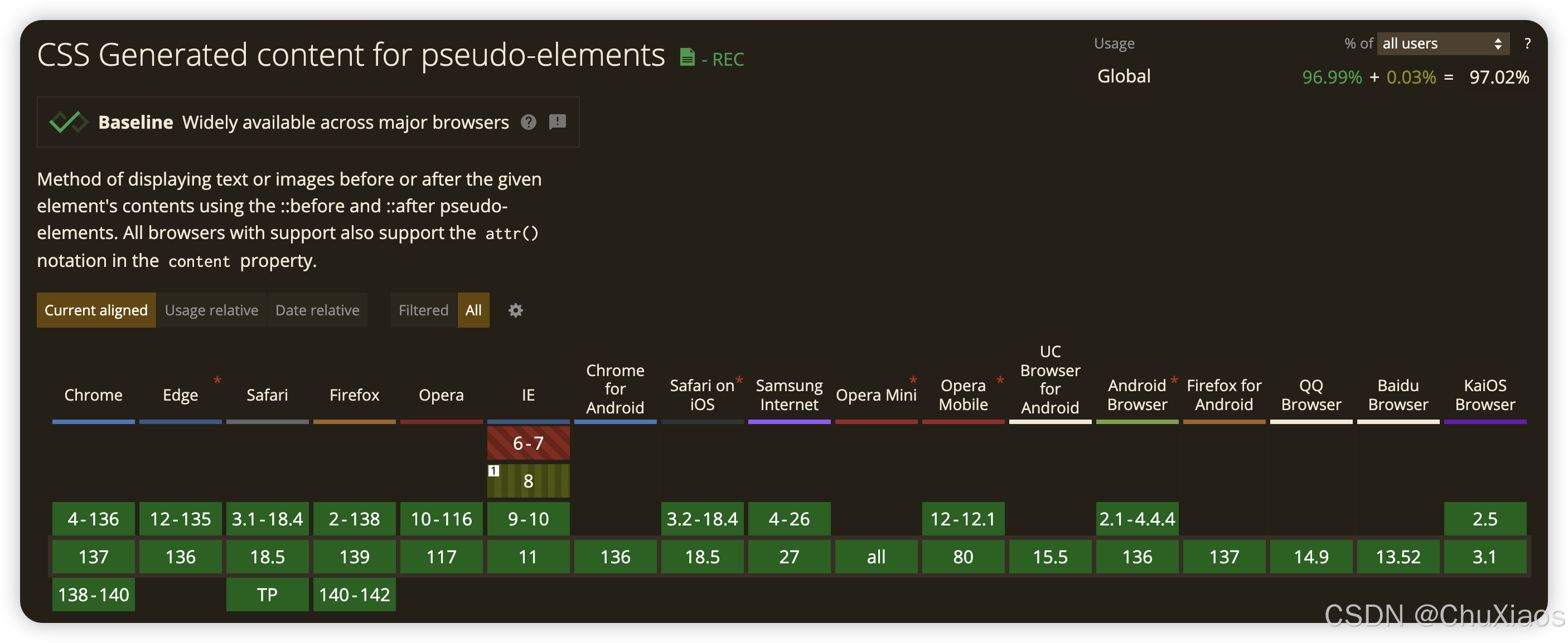Click the settings gear icon beside All

pos(516,310)
